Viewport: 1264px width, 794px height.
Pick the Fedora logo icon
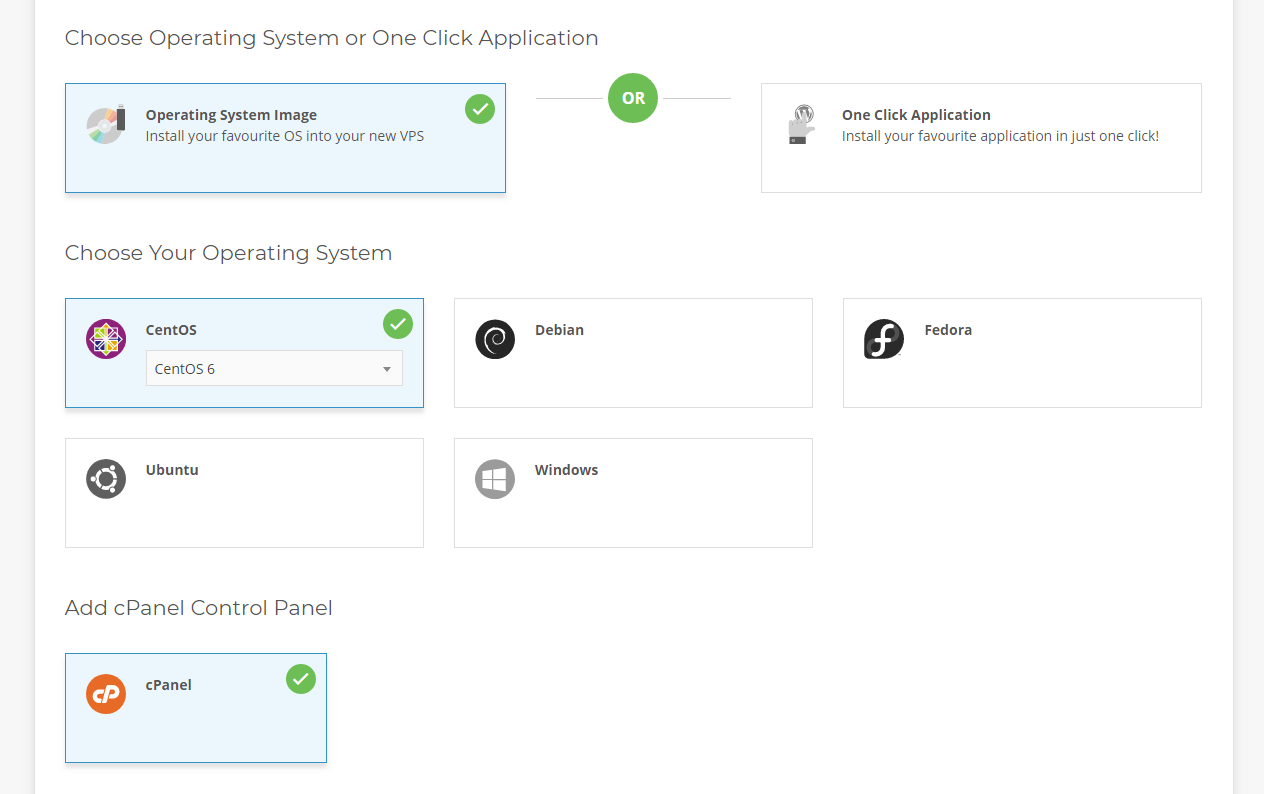coord(884,339)
